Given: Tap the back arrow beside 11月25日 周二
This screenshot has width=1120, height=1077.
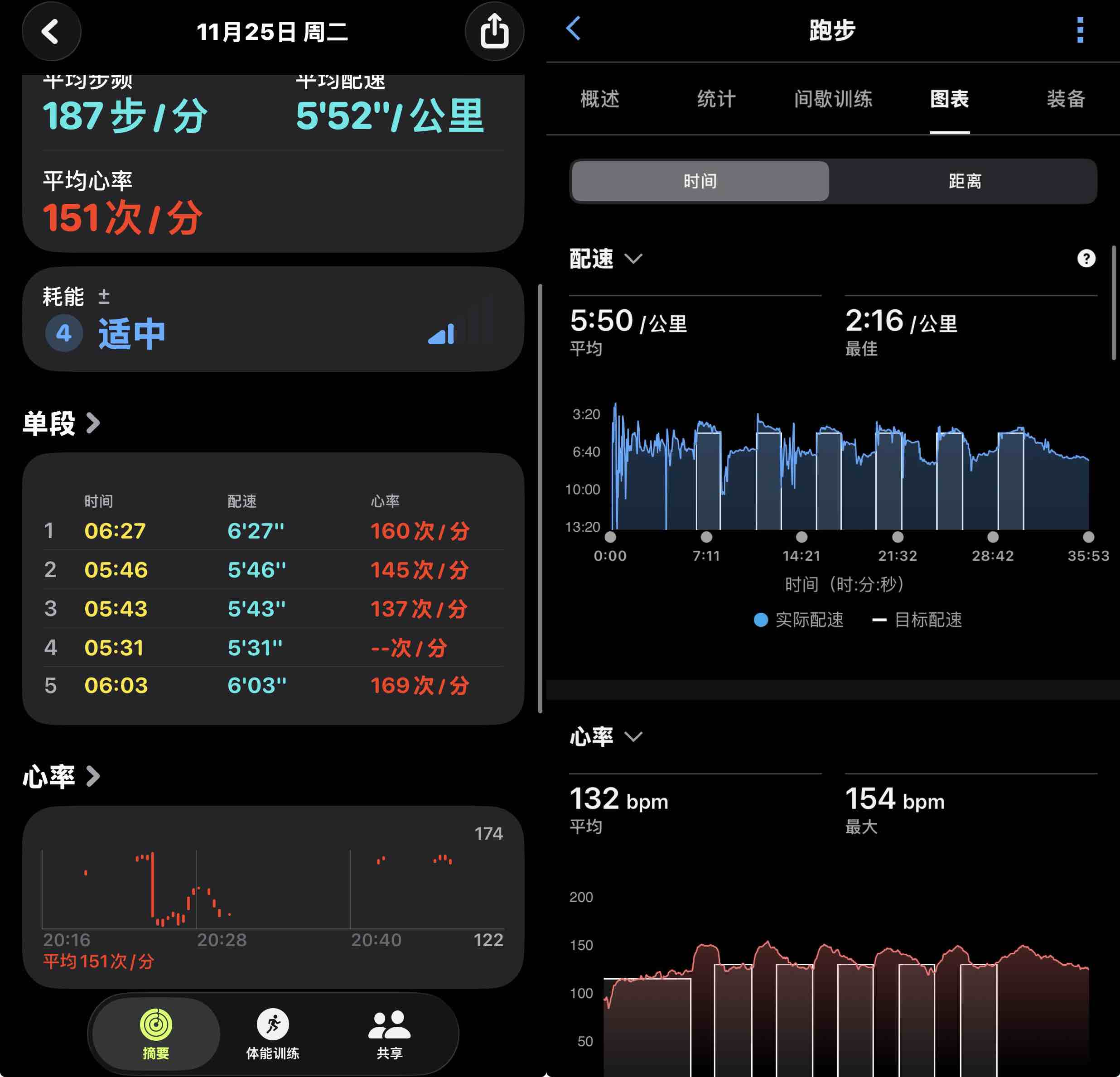Looking at the screenshot, I should point(52,31).
